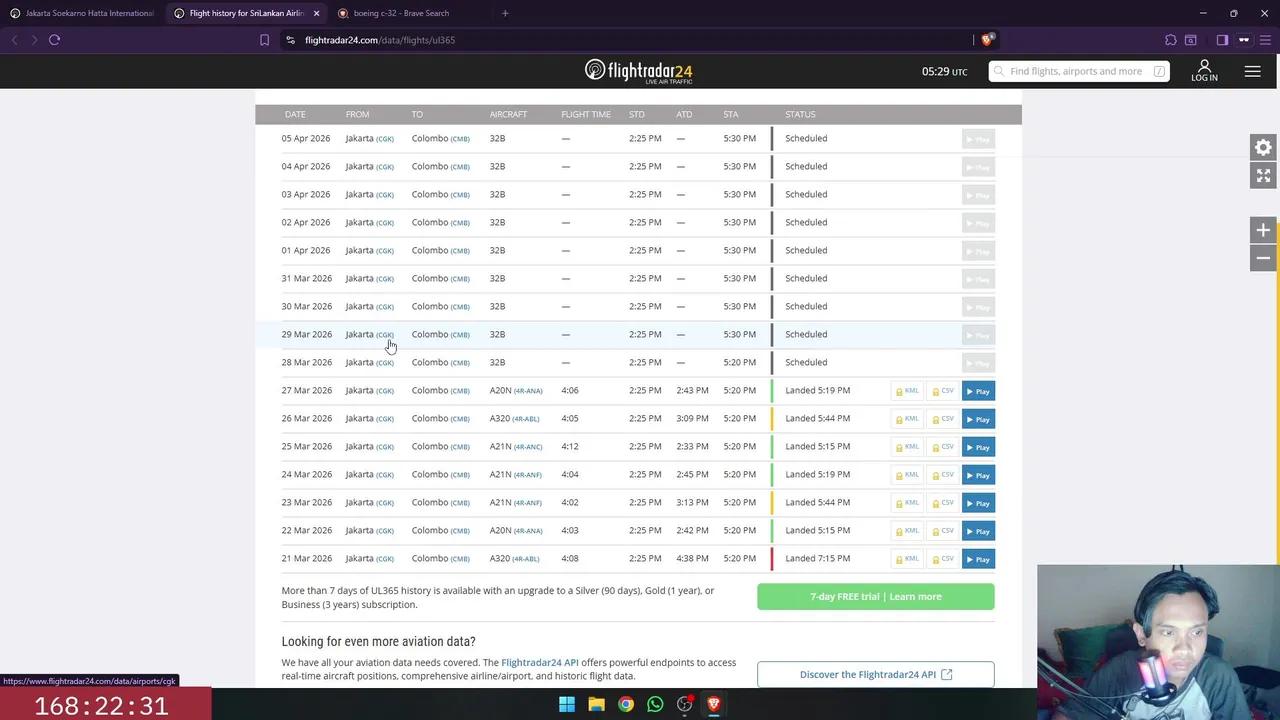
Task: Download locked KML for 27 Mar 2026
Action: coord(907,391)
